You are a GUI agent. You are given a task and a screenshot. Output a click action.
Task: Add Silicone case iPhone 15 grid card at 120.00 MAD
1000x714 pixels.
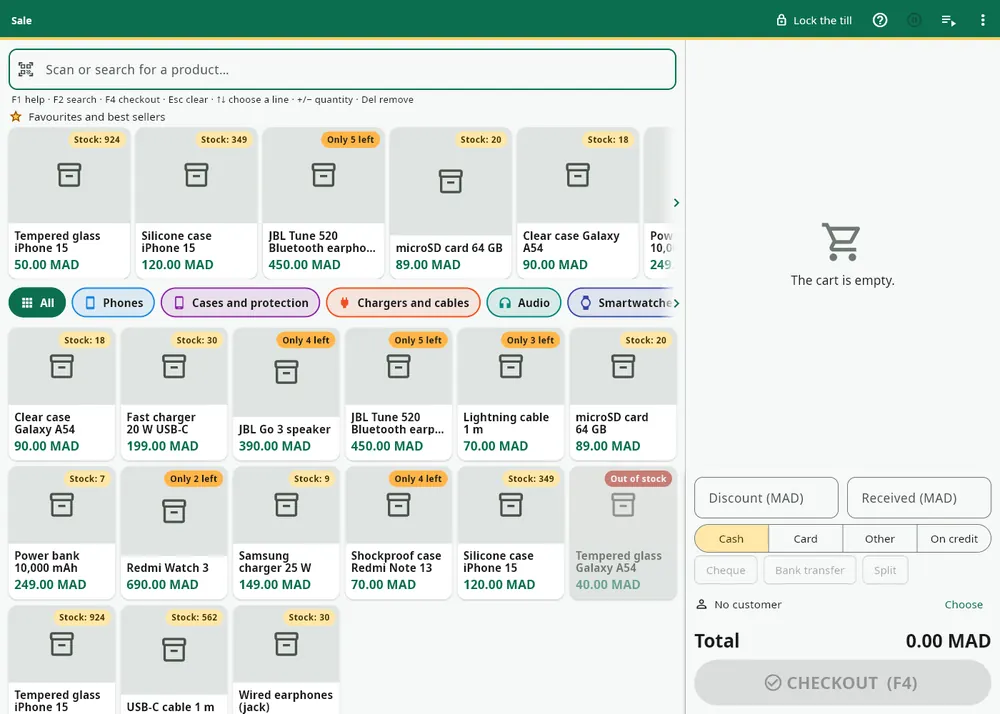tap(511, 533)
